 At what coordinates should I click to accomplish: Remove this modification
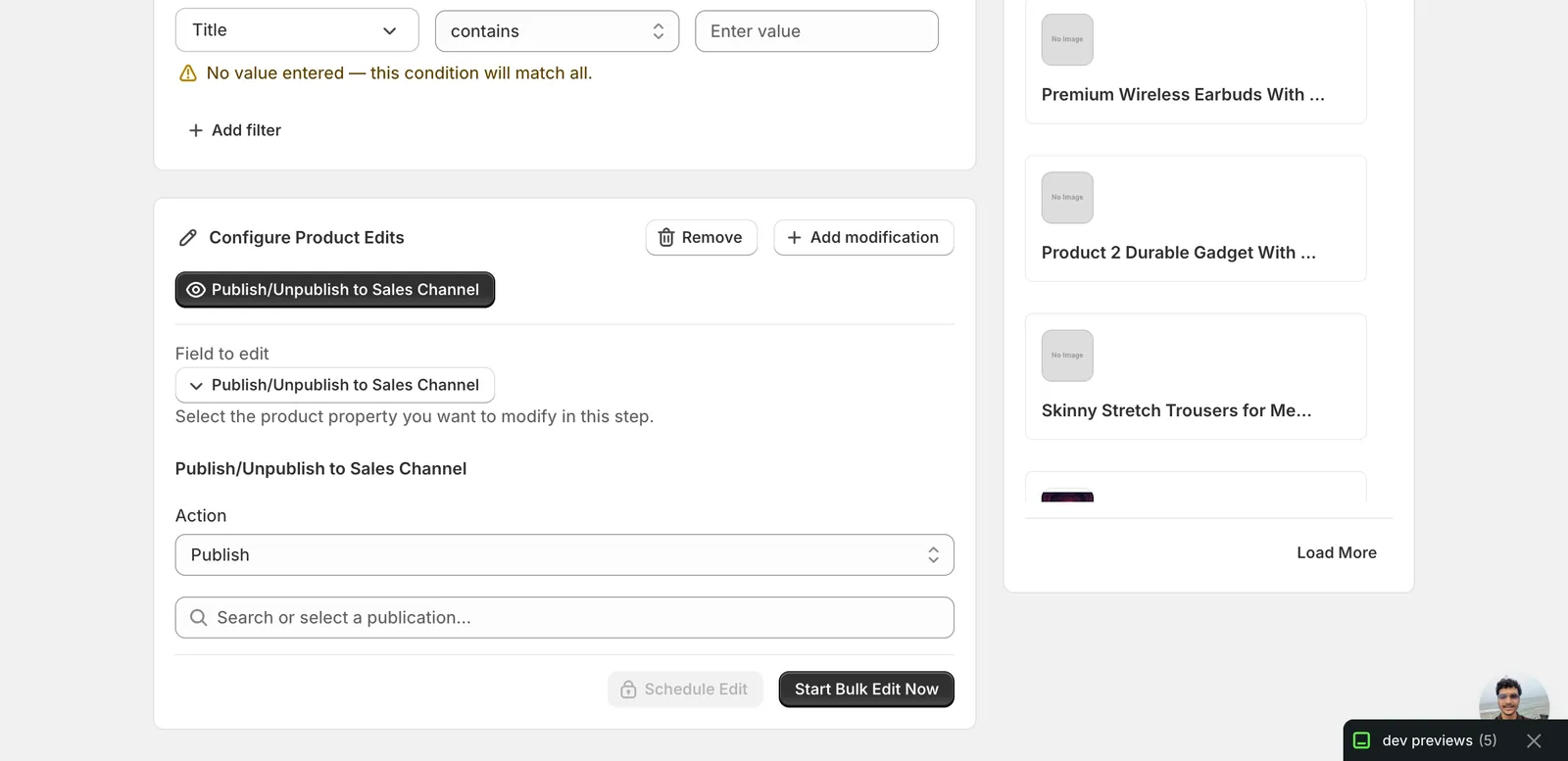click(x=702, y=238)
